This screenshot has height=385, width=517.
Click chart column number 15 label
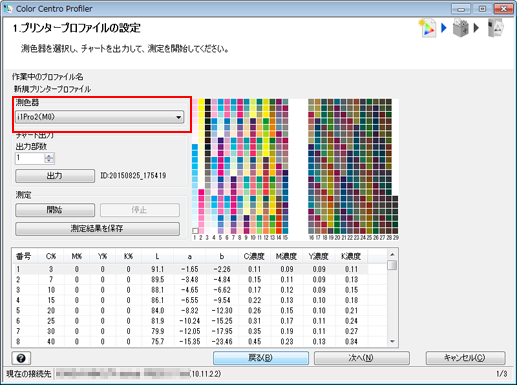(x=285, y=237)
